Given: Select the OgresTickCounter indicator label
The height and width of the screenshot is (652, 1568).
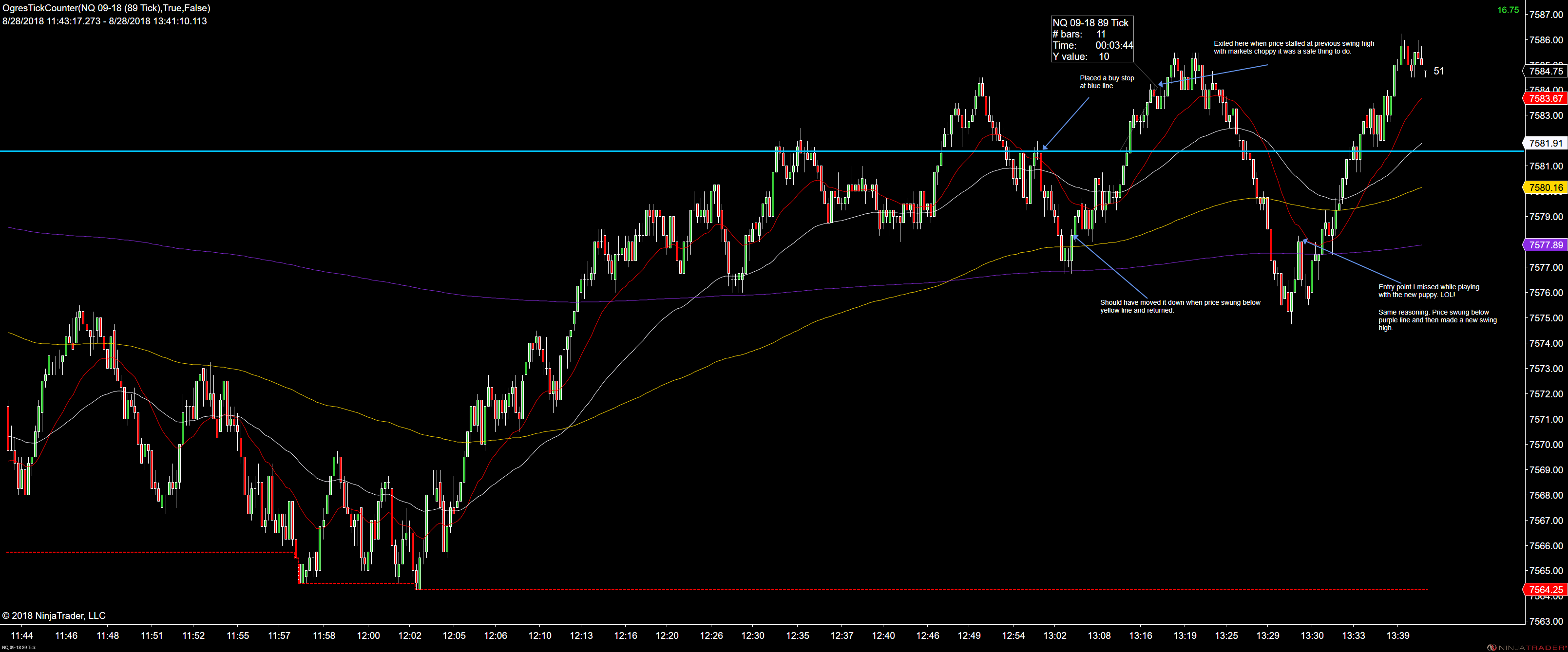Looking at the screenshot, I should (x=107, y=8).
